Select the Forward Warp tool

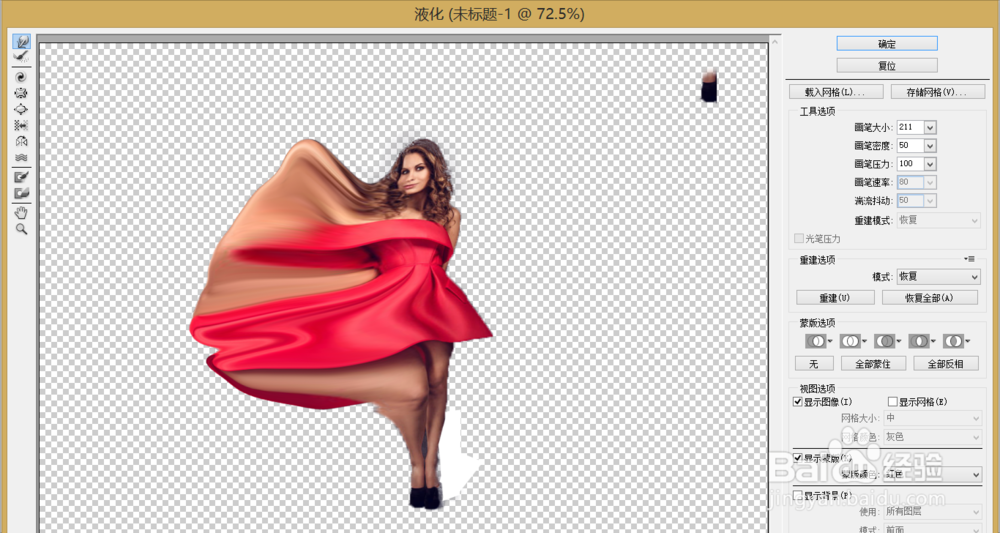point(22,41)
